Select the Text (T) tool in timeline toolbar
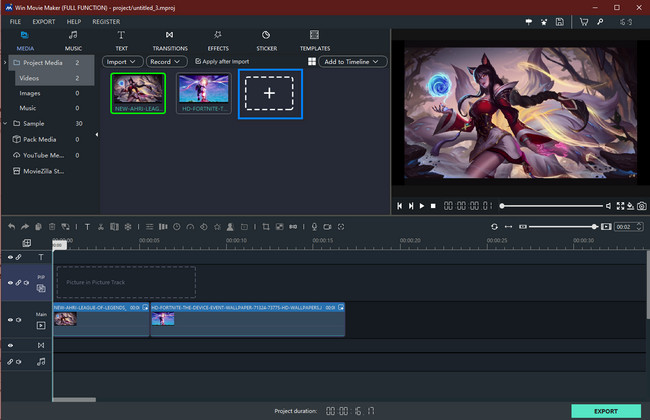650x420 pixels. pos(87,227)
